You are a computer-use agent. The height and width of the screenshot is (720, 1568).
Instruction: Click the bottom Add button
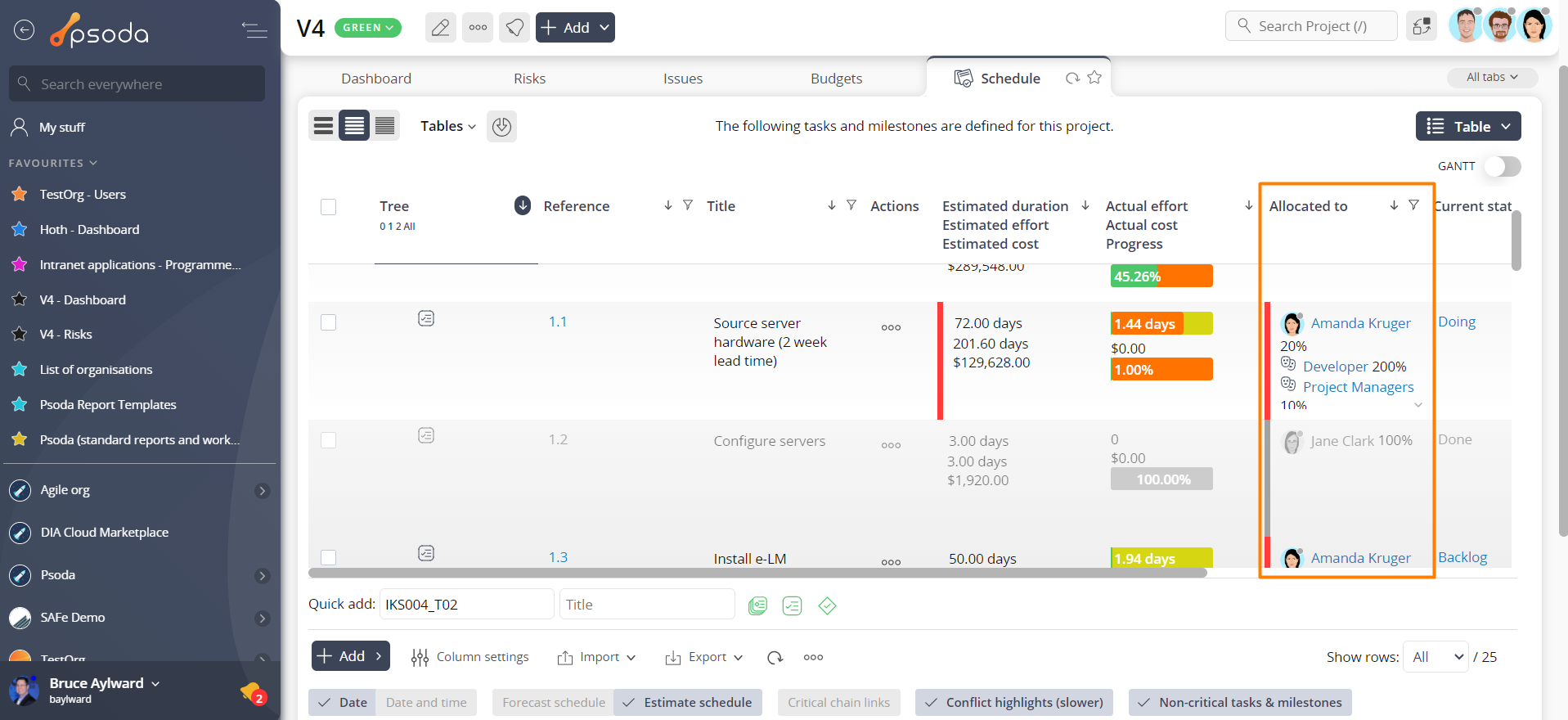[351, 656]
